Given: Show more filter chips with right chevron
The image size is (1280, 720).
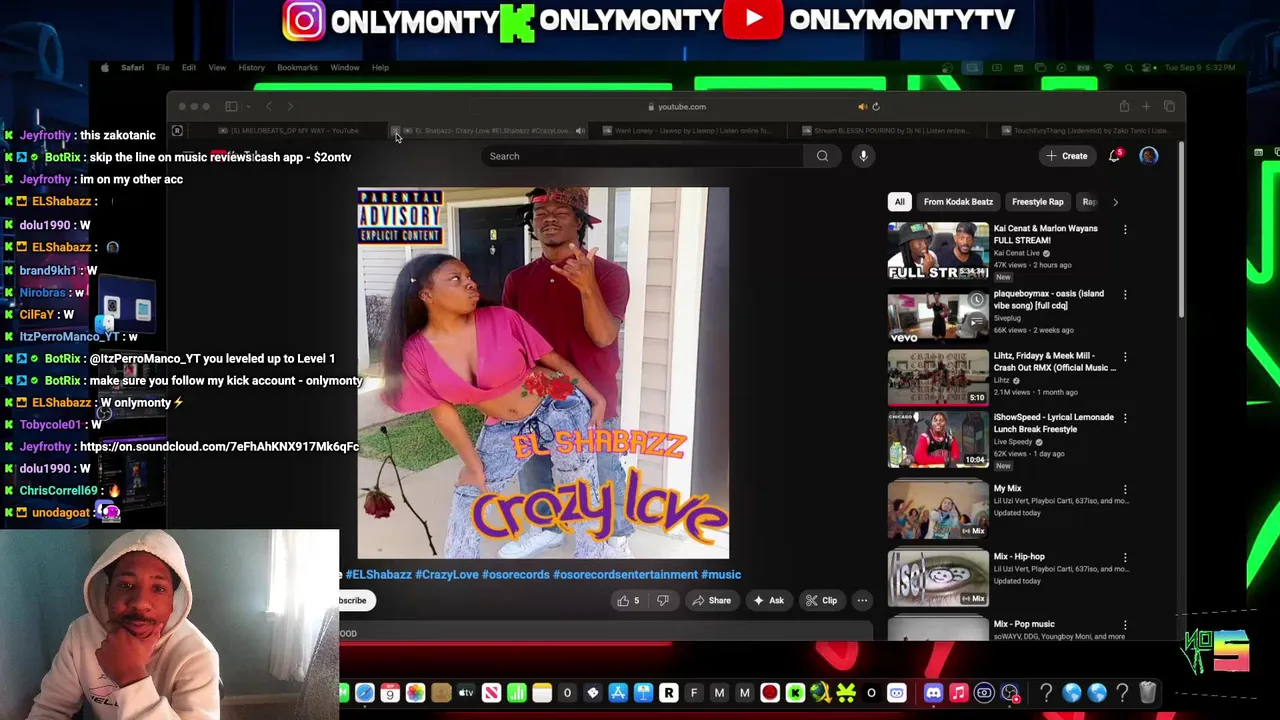Looking at the screenshot, I should click(1115, 202).
